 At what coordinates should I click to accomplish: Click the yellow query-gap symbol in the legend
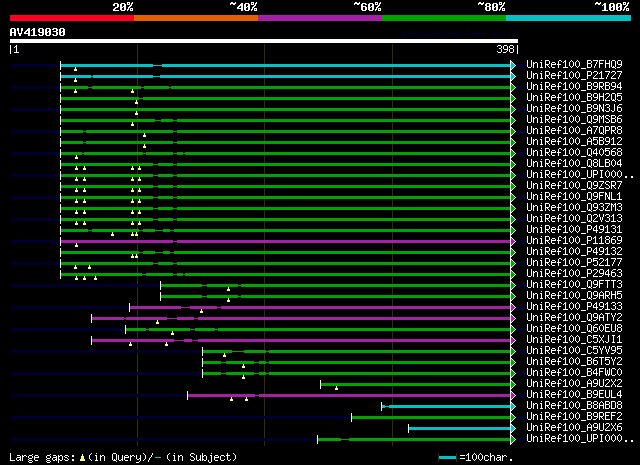click(x=82, y=458)
